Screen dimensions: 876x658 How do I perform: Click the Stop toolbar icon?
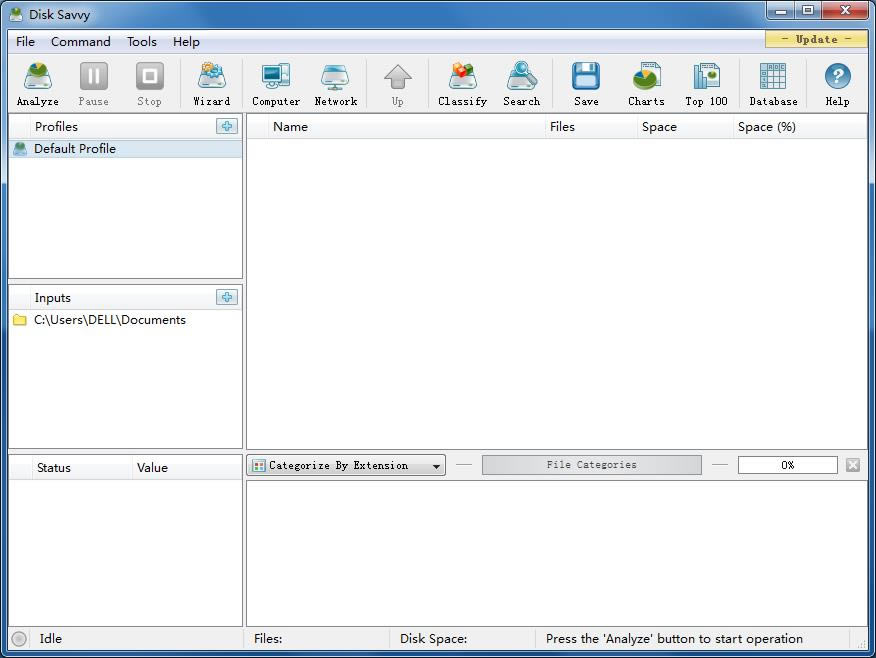click(149, 84)
